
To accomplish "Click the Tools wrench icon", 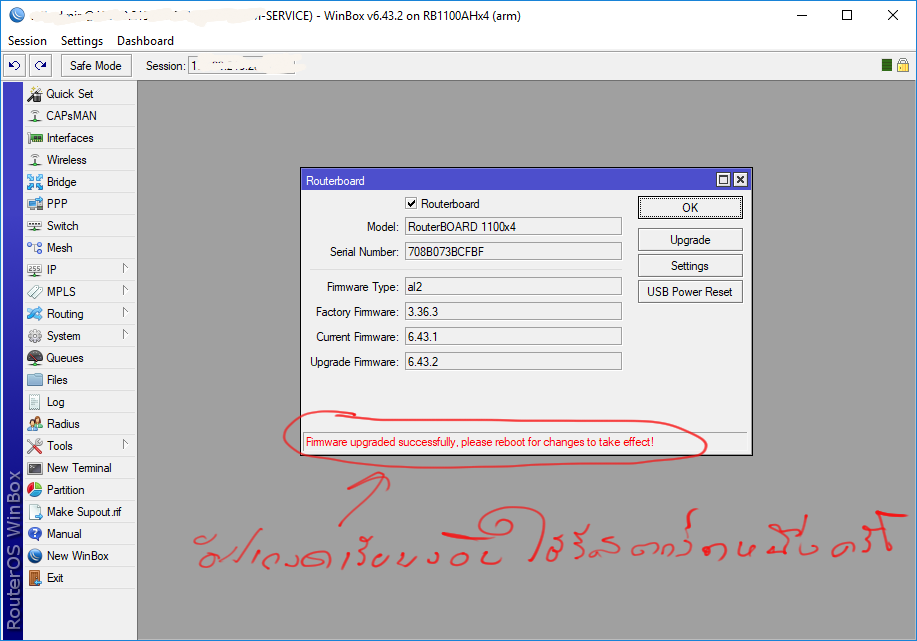I will 35,446.
